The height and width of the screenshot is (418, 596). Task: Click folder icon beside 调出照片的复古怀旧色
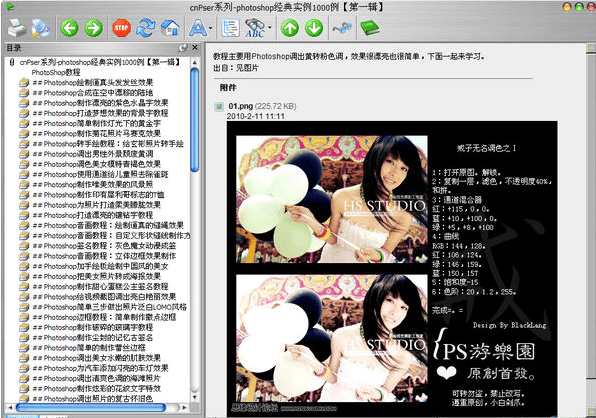24,399
